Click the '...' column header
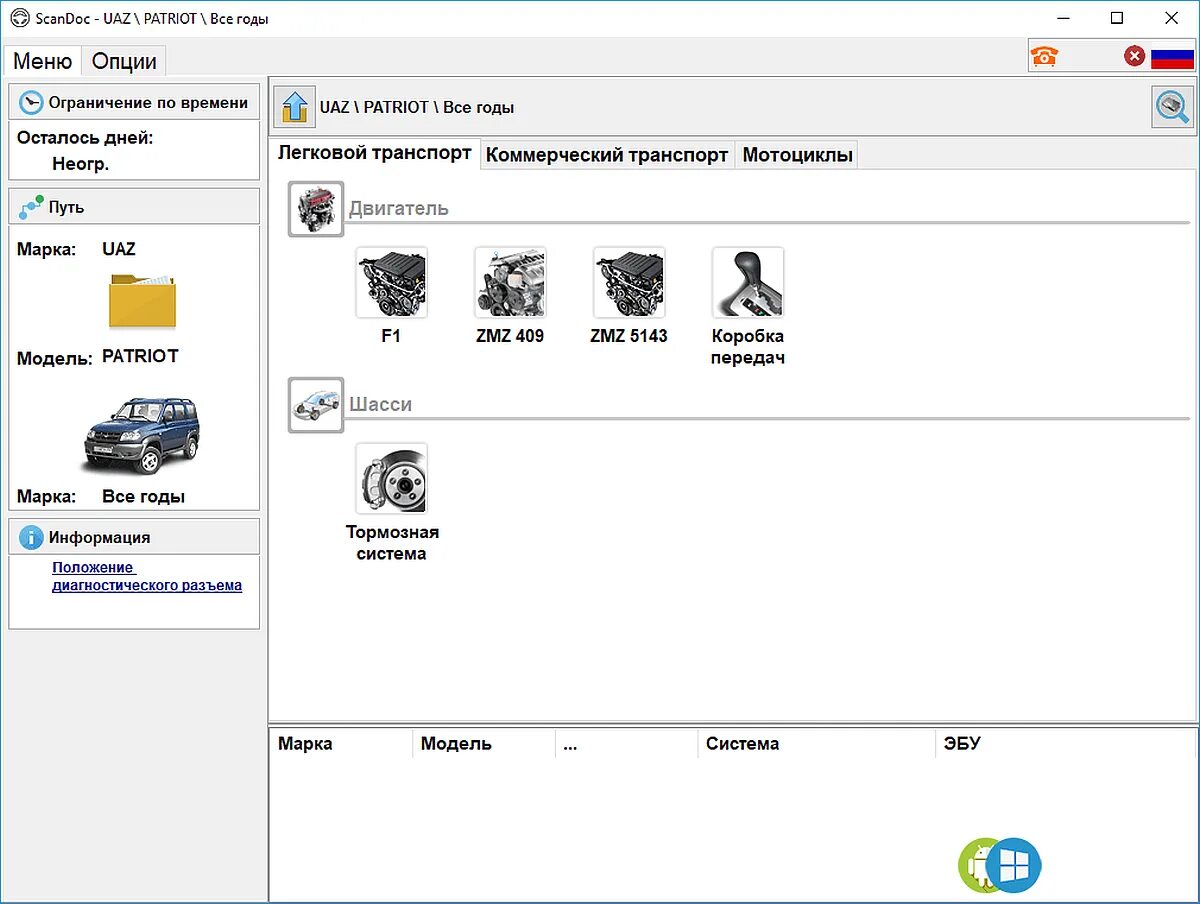 coord(626,743)
